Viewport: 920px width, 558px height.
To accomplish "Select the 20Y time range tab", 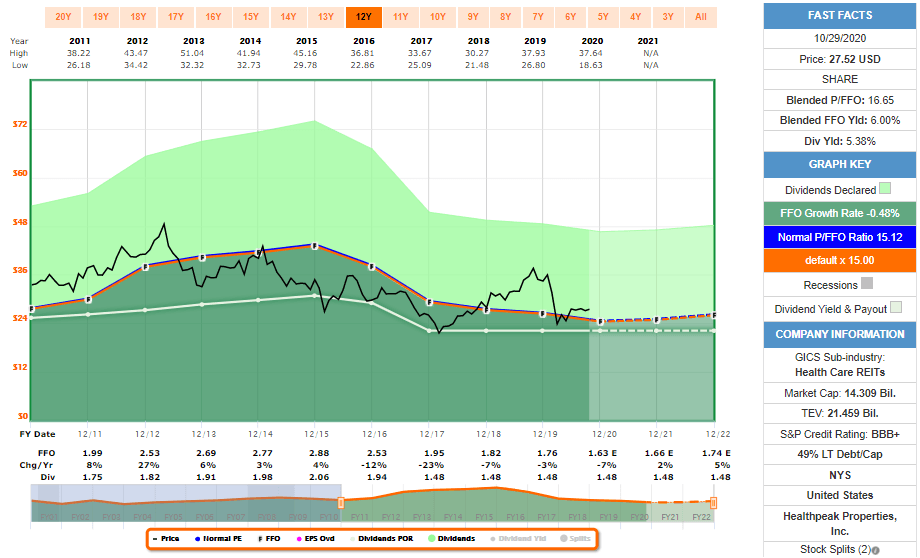I will click(x=63, y=17).
